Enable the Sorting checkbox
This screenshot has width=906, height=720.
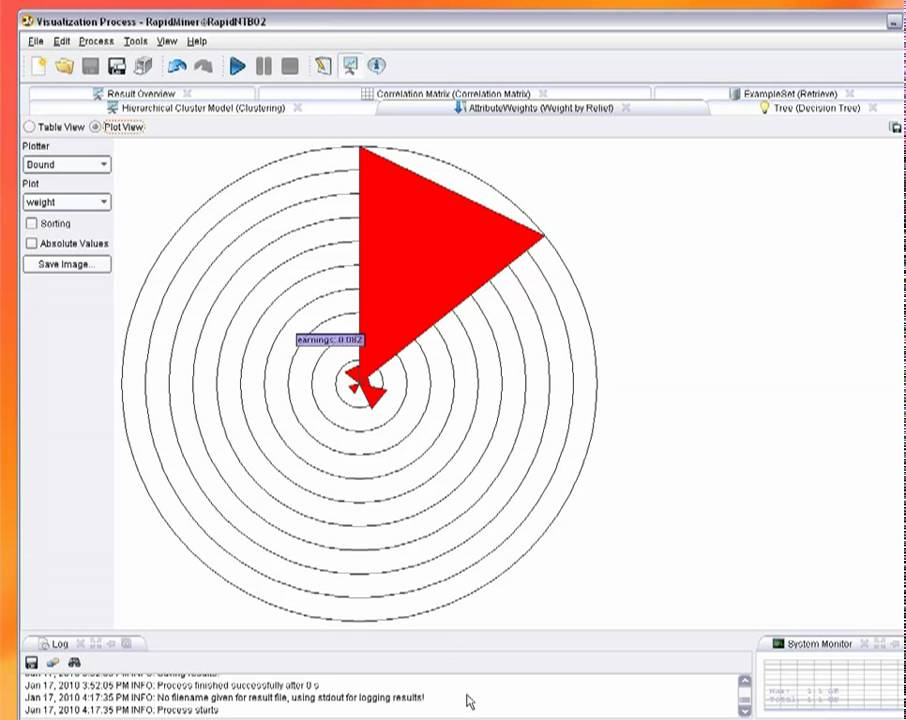pyautogui.click(x=31, y=223)
